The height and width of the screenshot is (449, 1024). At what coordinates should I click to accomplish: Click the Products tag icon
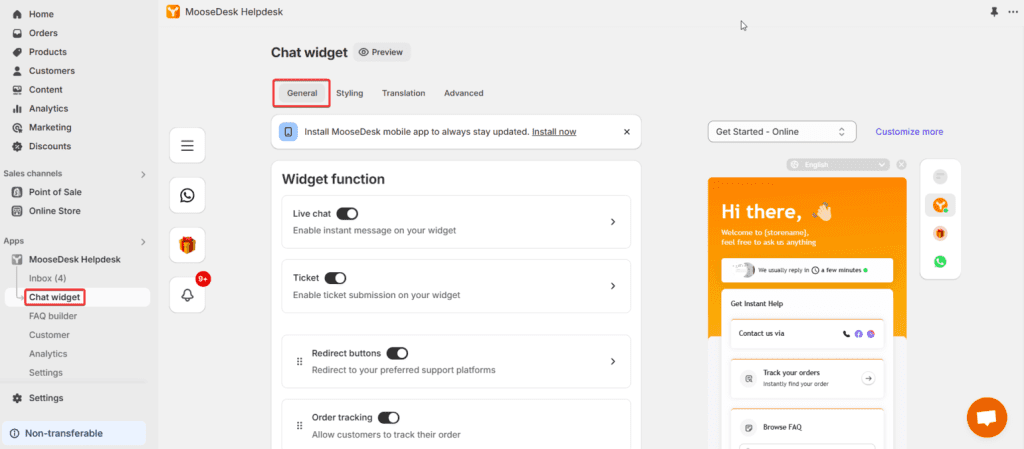point(17,52)
